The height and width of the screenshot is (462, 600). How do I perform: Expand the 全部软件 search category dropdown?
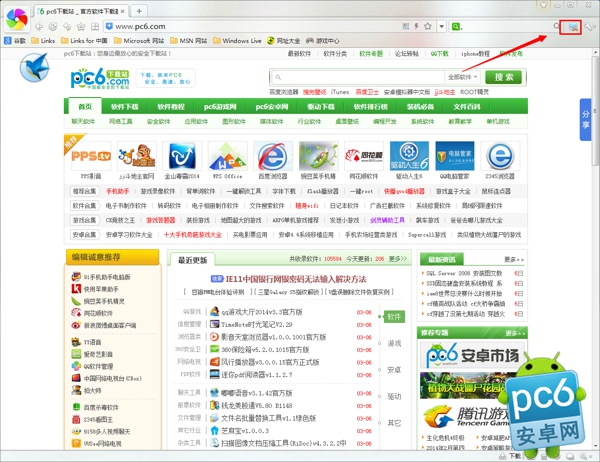[x=464, y=77]
